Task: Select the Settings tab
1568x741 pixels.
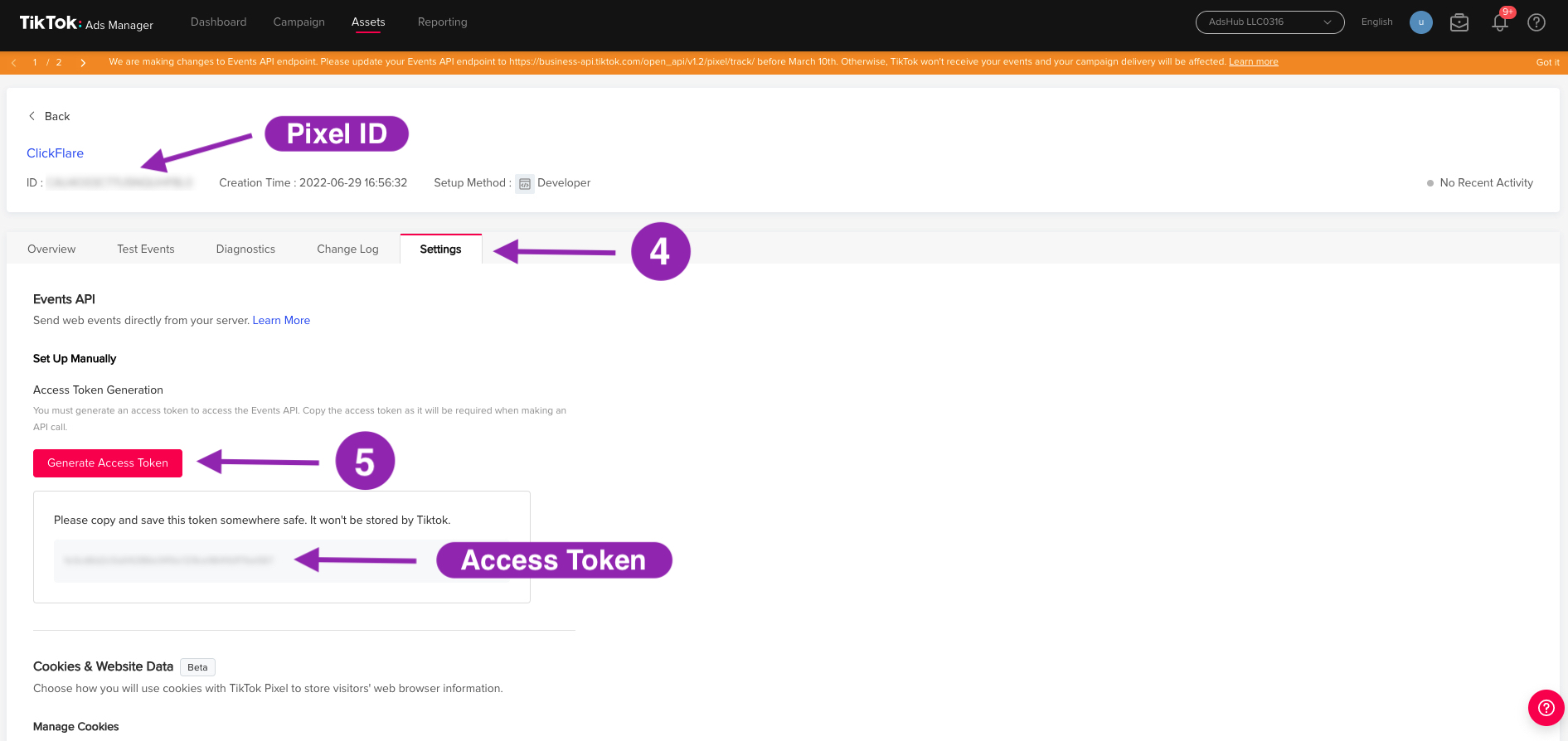Action: (x=440, y=249)
